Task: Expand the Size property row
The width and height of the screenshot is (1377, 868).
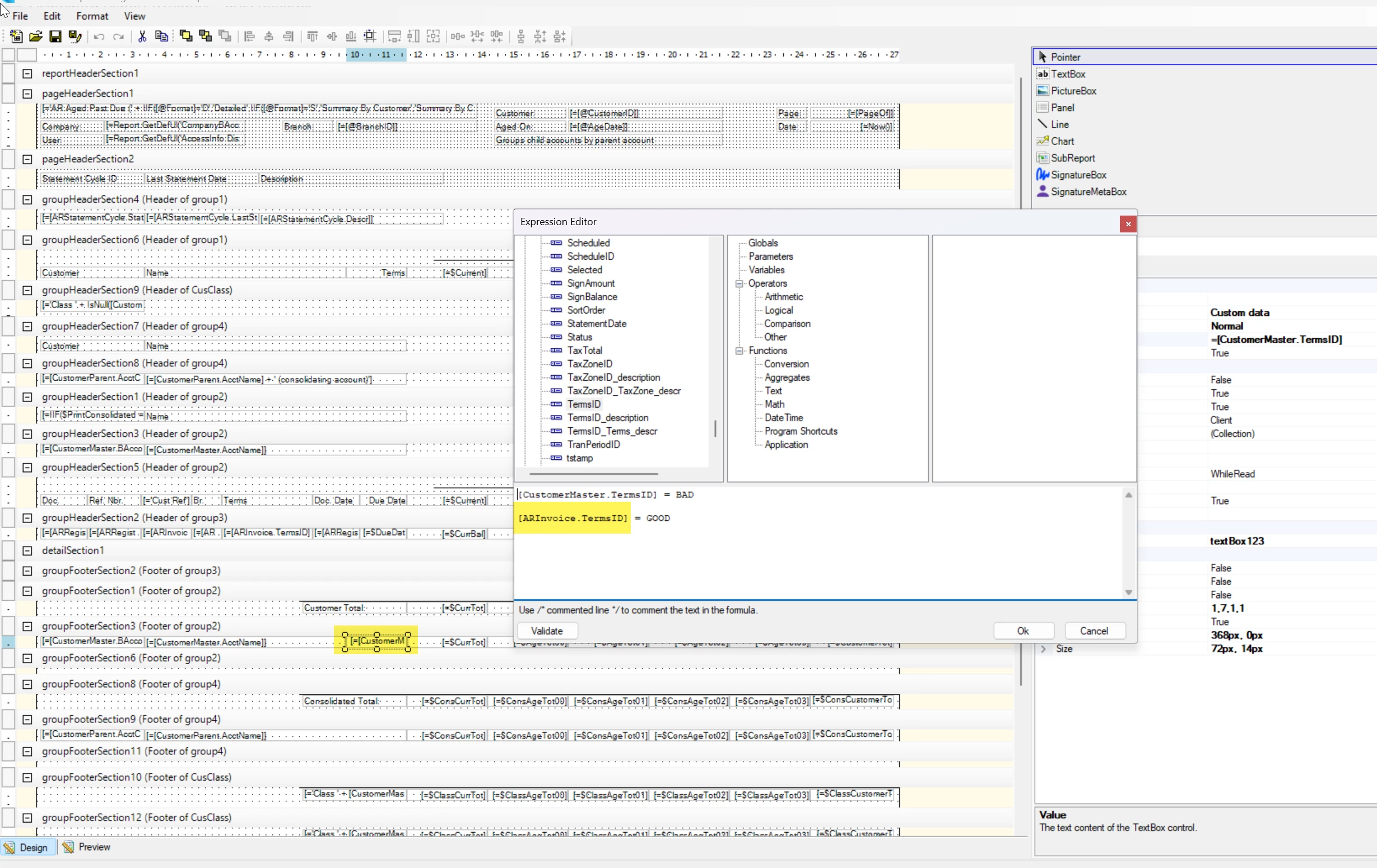Action: click(1044, 649)
